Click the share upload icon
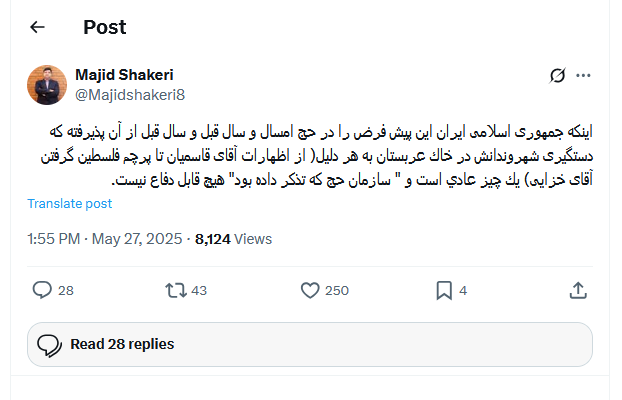Viewport: 622px width, 400px height. (x=578, y=290)
